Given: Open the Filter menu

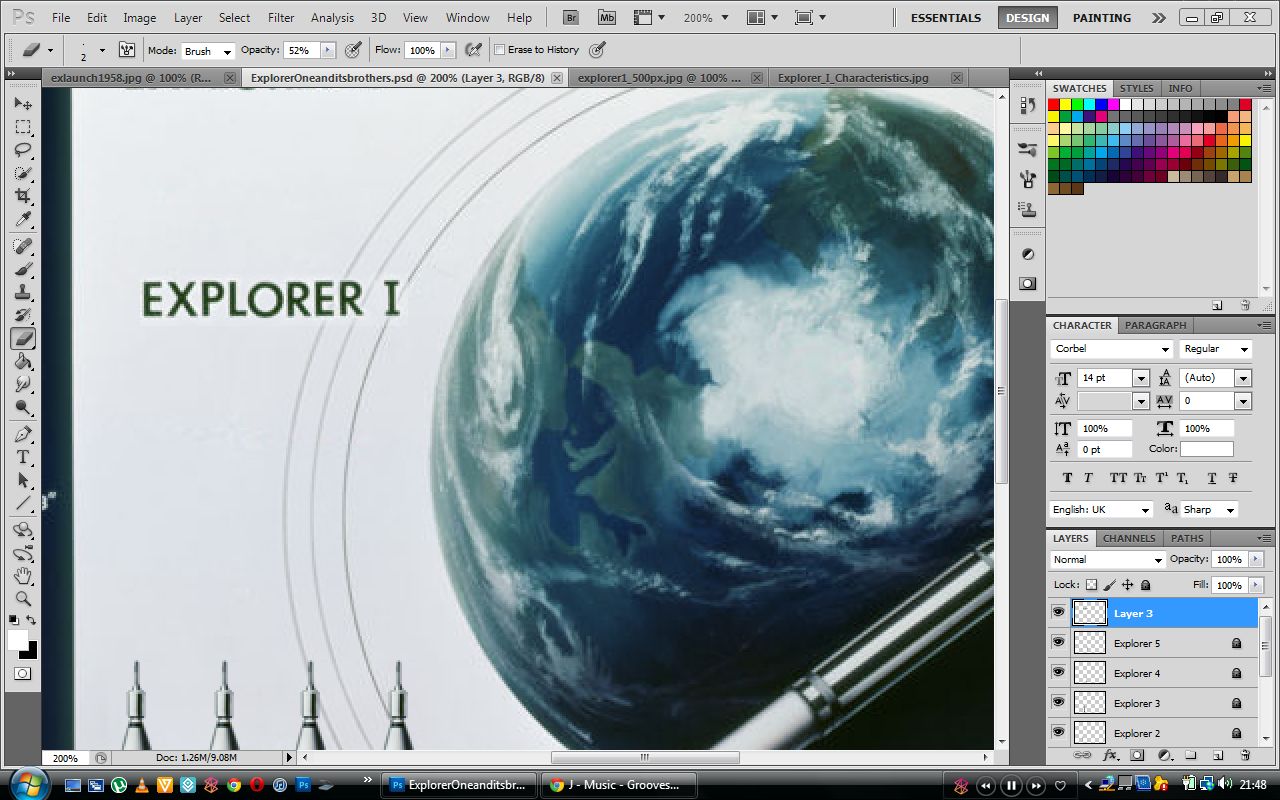Looking at the screenshot, I should pos(281,17).
